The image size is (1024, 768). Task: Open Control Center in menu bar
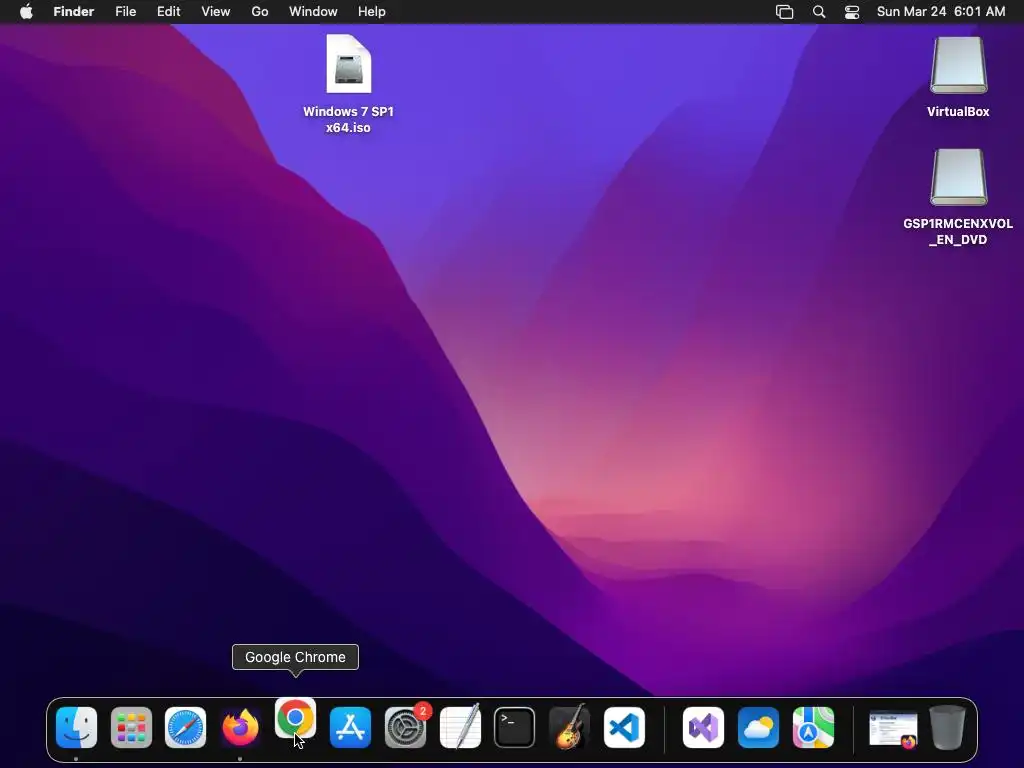point(852,12)
